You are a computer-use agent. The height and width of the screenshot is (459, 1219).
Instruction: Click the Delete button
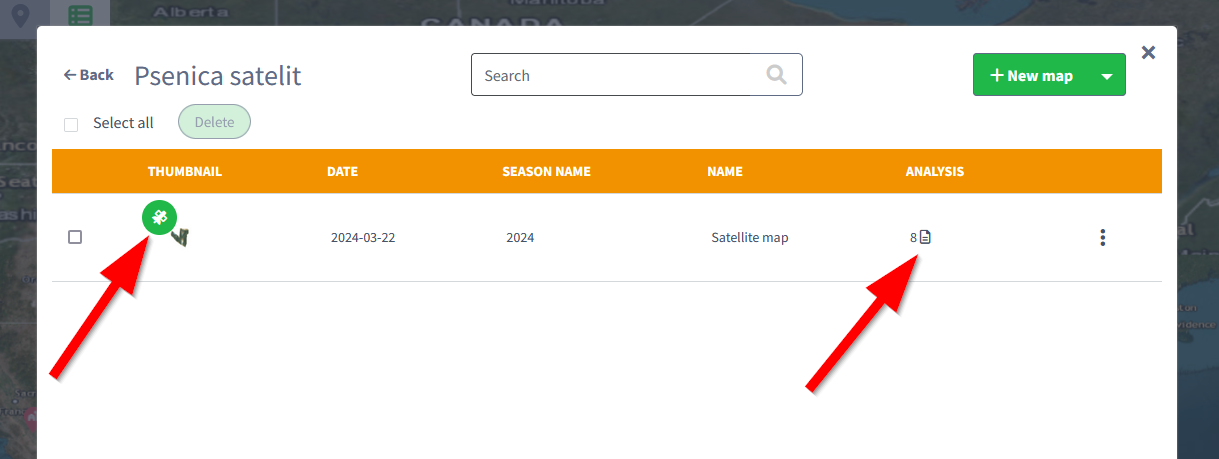pos(214,122)
